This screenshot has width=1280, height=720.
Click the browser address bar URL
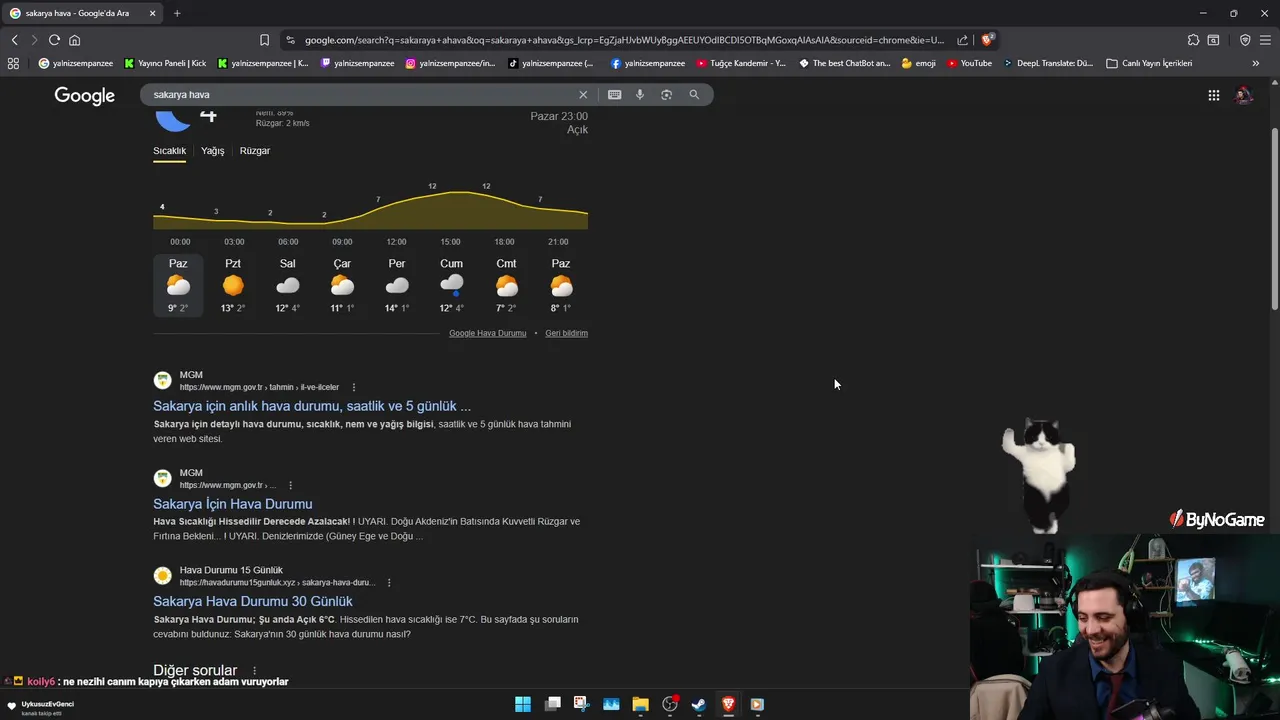pyautogui.click(x=624, y=40)
